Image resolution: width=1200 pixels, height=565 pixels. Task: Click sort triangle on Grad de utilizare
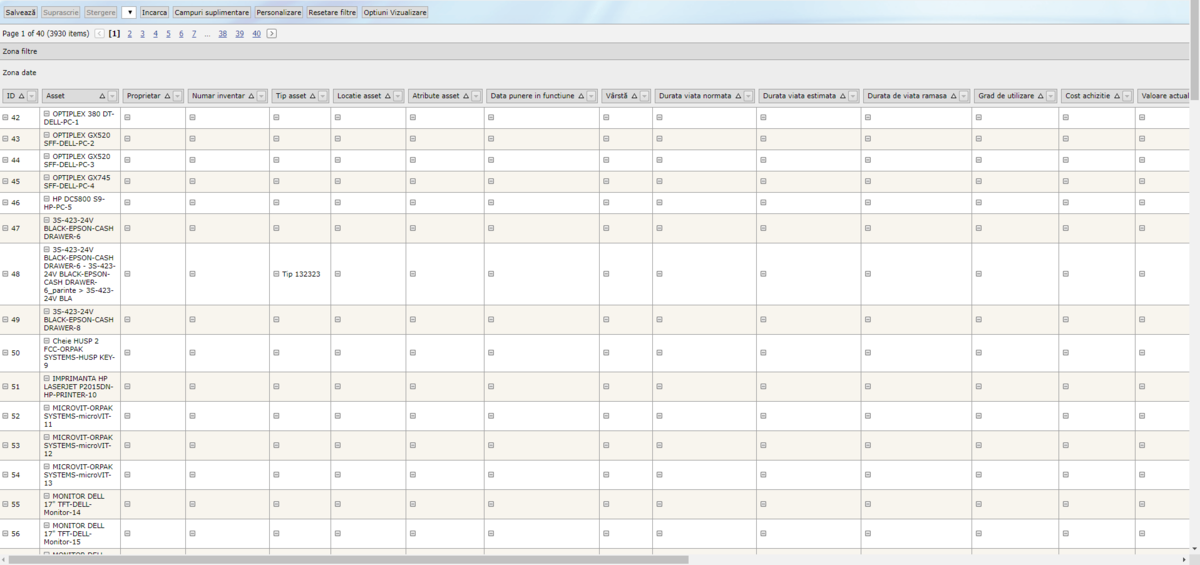coord(1041,96)
